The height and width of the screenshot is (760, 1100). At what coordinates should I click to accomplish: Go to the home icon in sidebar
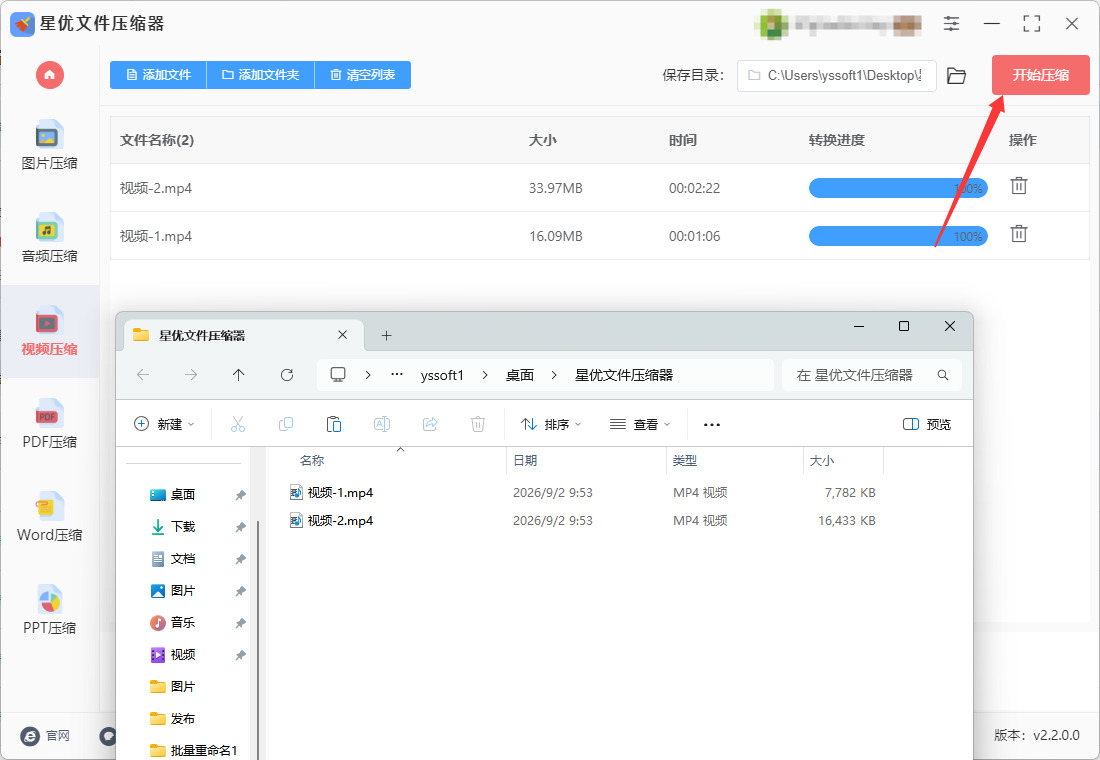click(x=49, y=74)
